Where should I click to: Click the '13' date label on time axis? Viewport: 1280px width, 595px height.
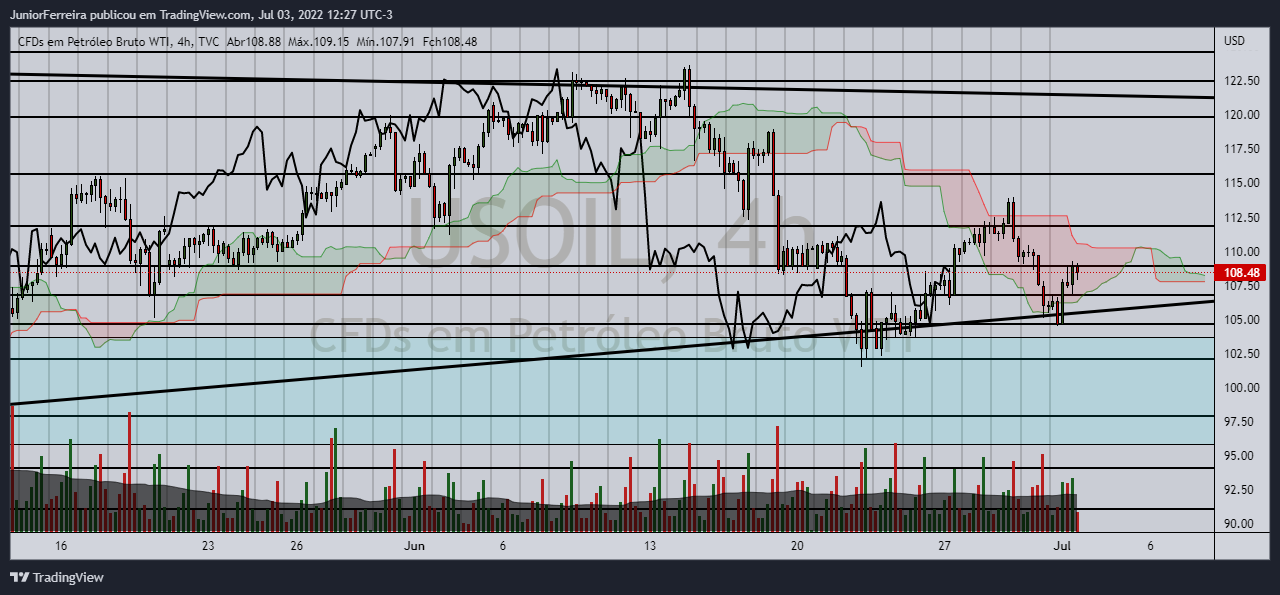(650, 546)
